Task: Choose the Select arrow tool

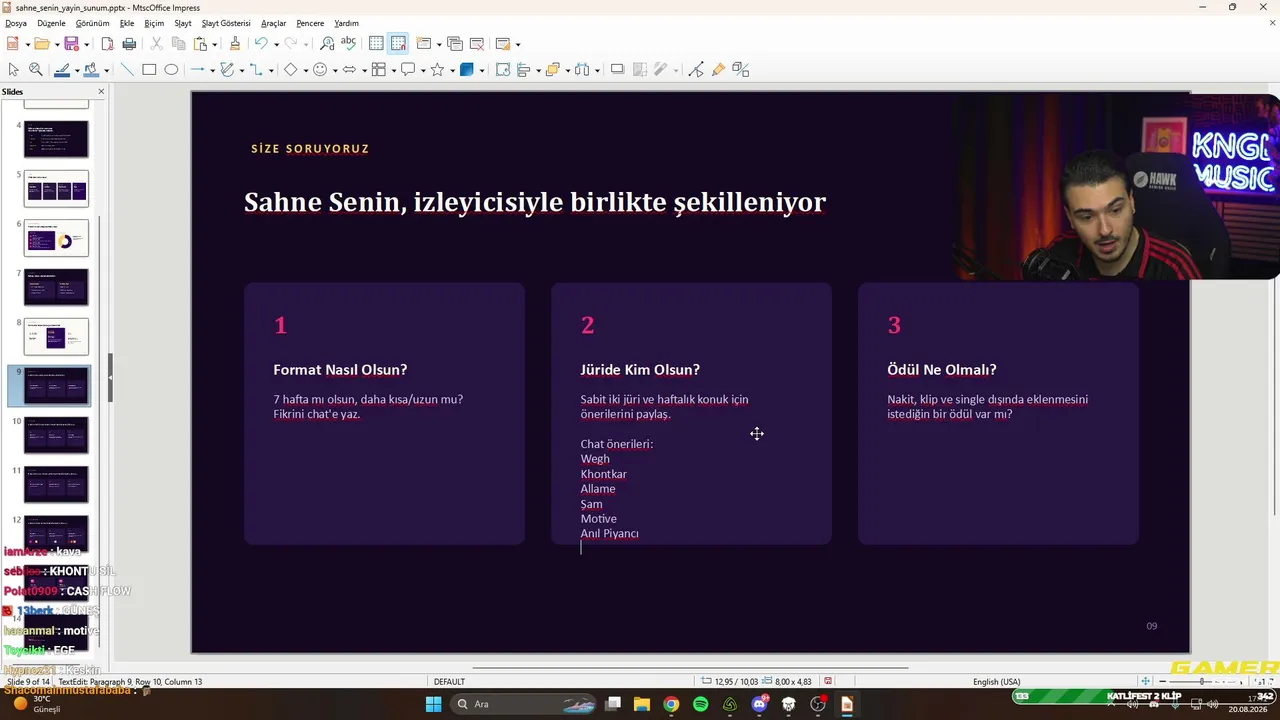Action: (x=13, y=70)
